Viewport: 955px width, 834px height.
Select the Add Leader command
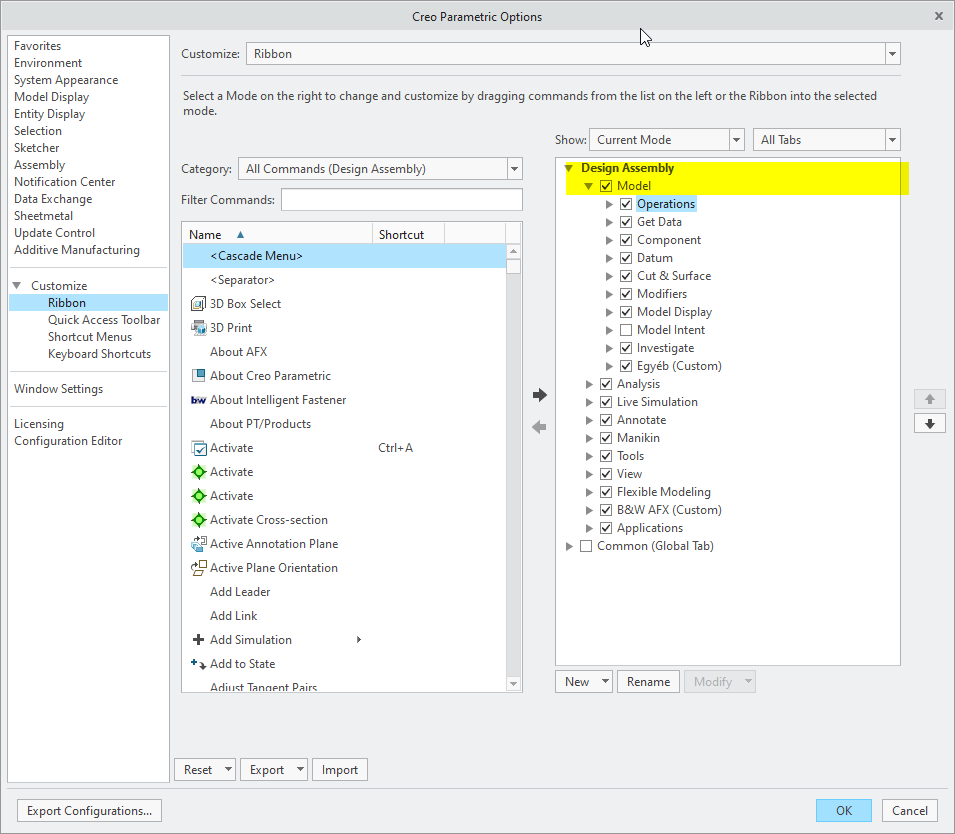point(240,592)
